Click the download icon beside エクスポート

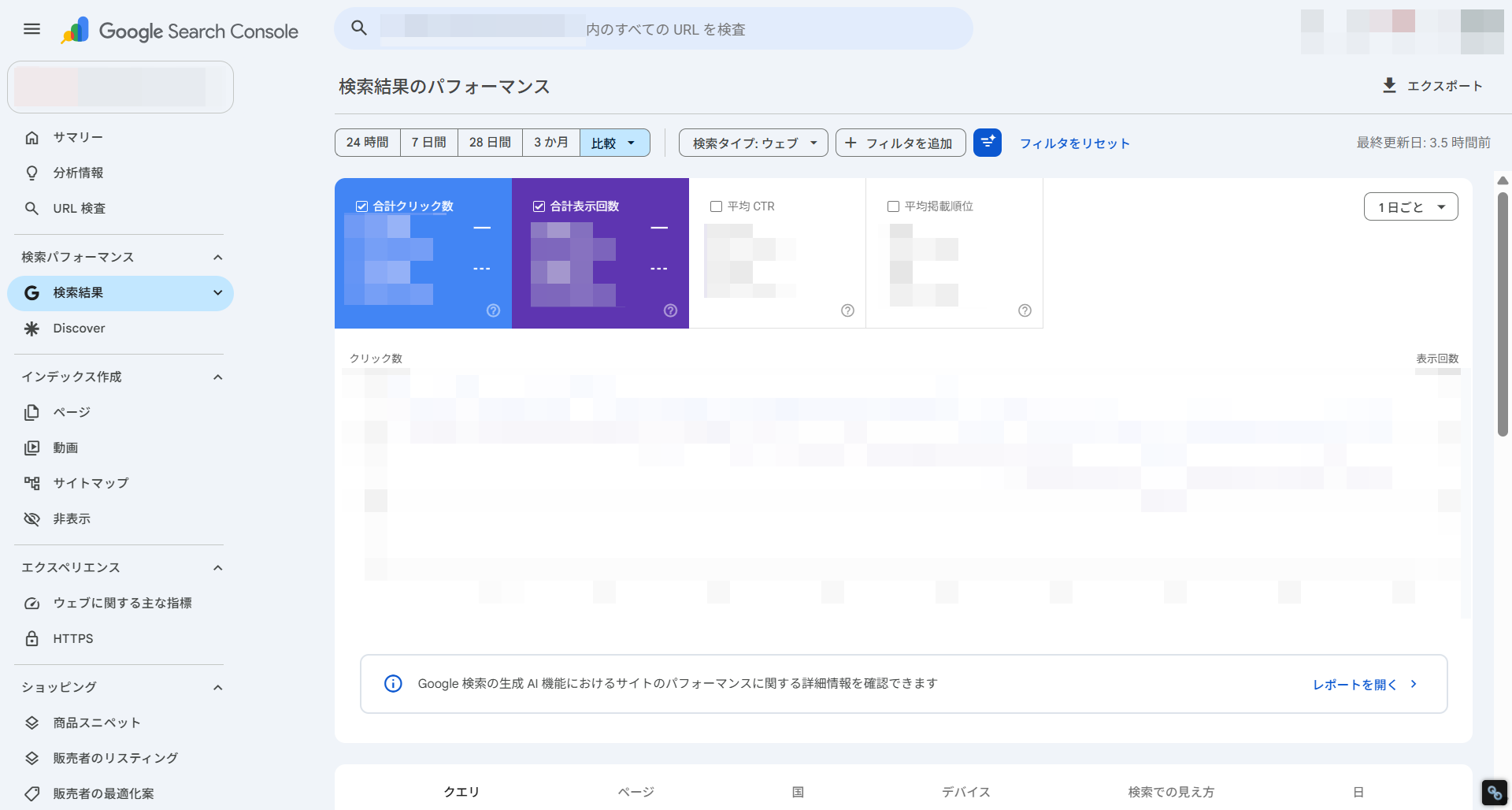[x=1390, y=85]
